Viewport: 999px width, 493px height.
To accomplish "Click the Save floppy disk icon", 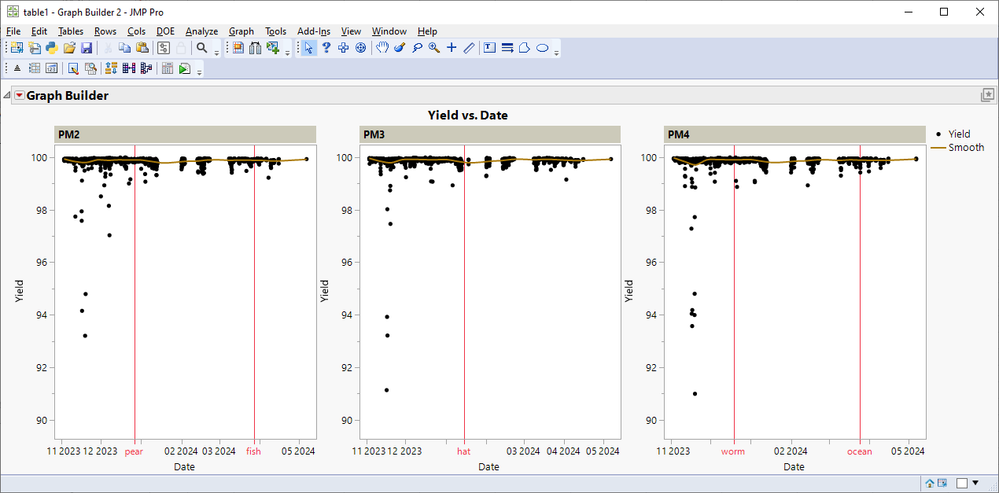I will (86, 48).
